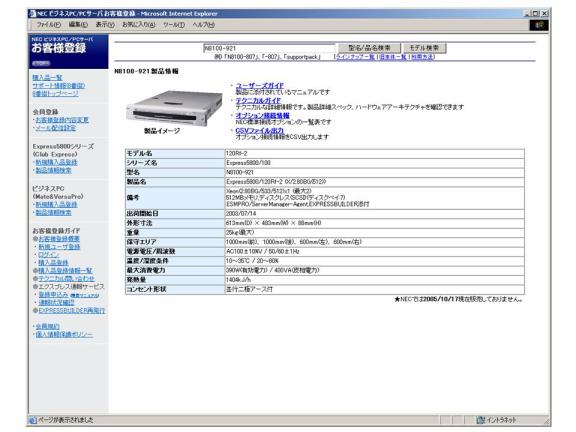Minimize the Internet Explorer window
This screenshot has width=576, height=432.
tap(528, 14)
